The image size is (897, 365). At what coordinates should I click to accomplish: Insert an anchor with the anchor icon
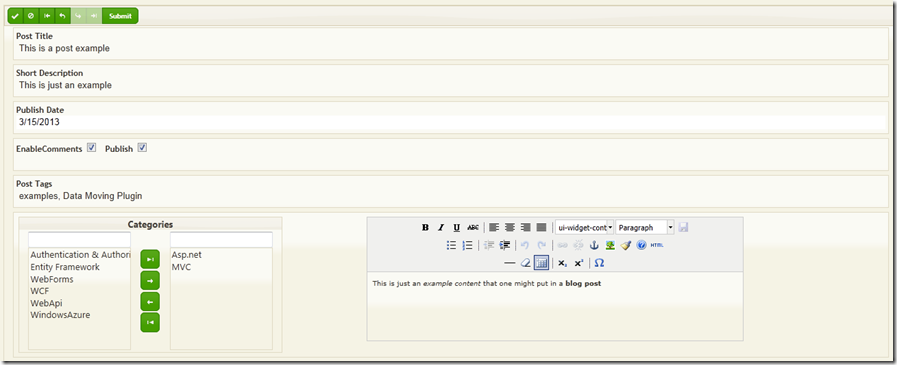pyautogui.click(x=594, y=245)
